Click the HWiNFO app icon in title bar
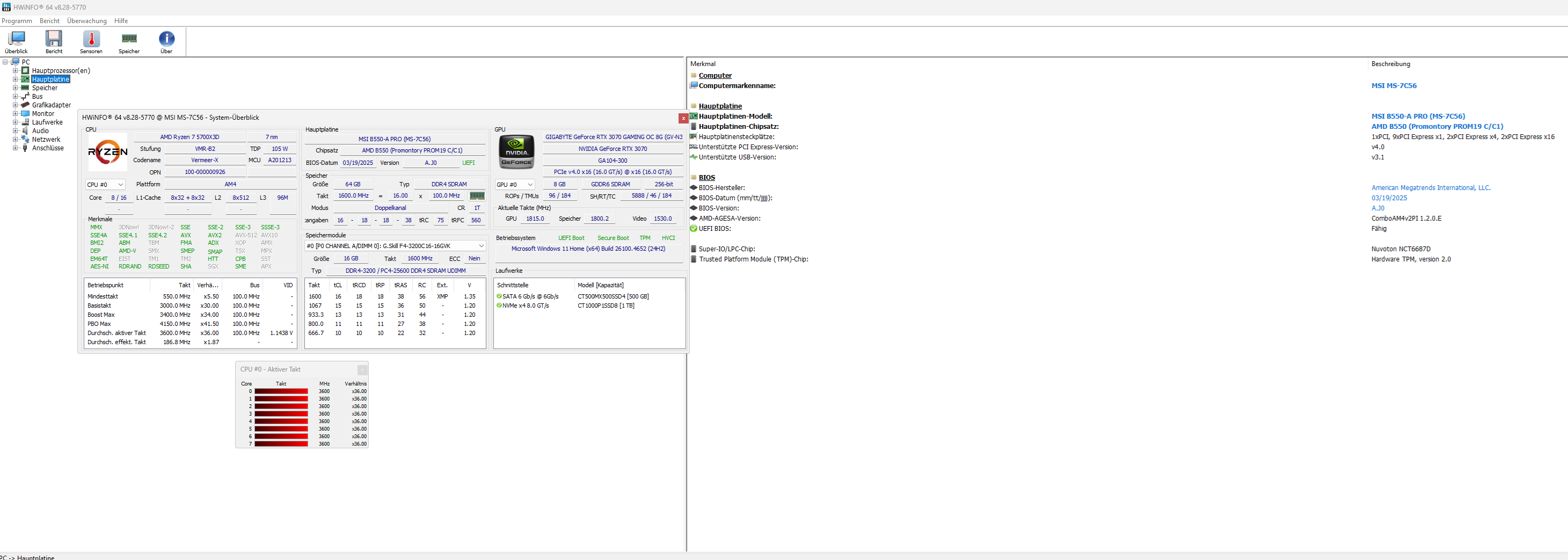 coord(6,8)
